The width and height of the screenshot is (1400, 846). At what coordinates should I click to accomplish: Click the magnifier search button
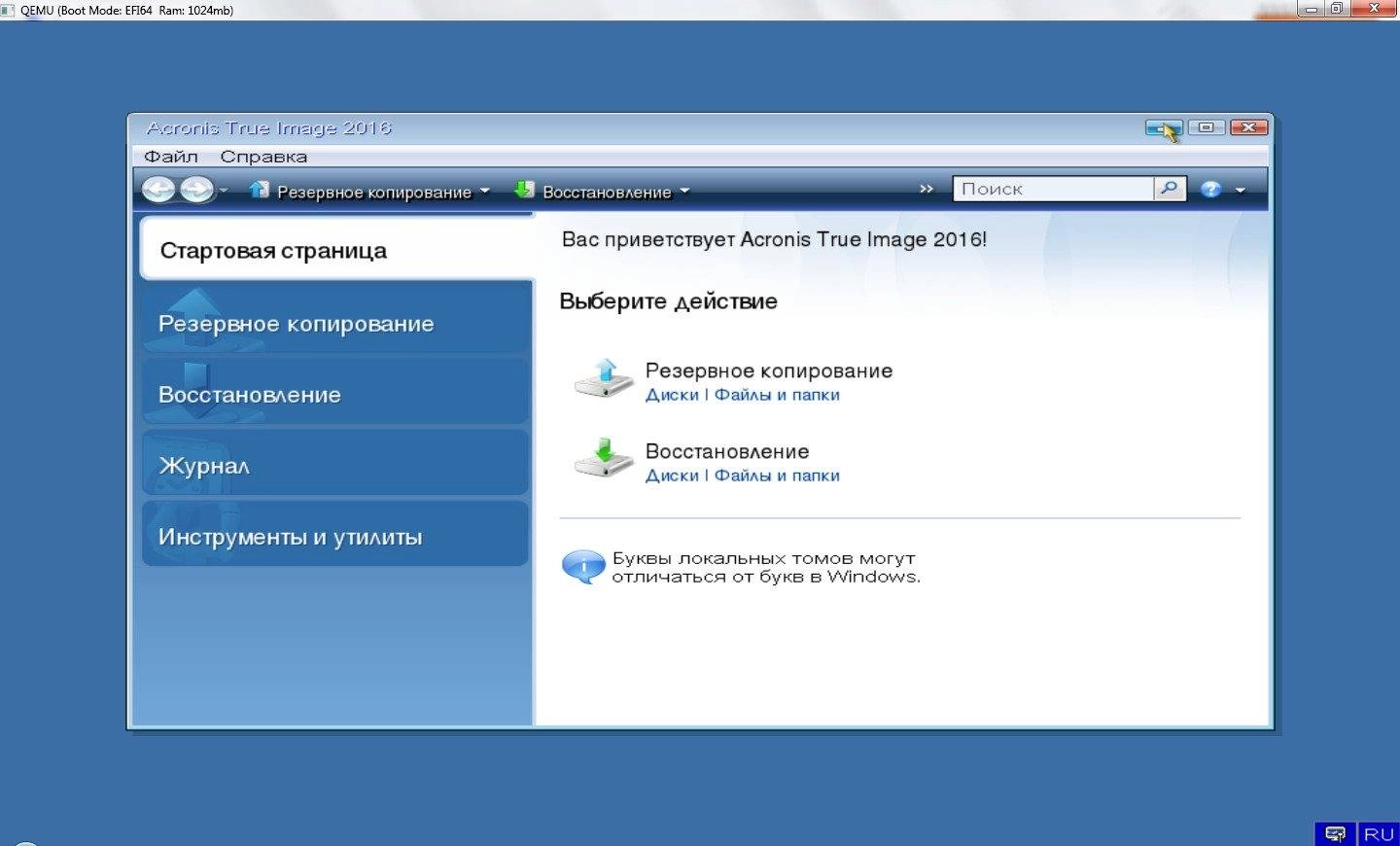[1170, 189]
